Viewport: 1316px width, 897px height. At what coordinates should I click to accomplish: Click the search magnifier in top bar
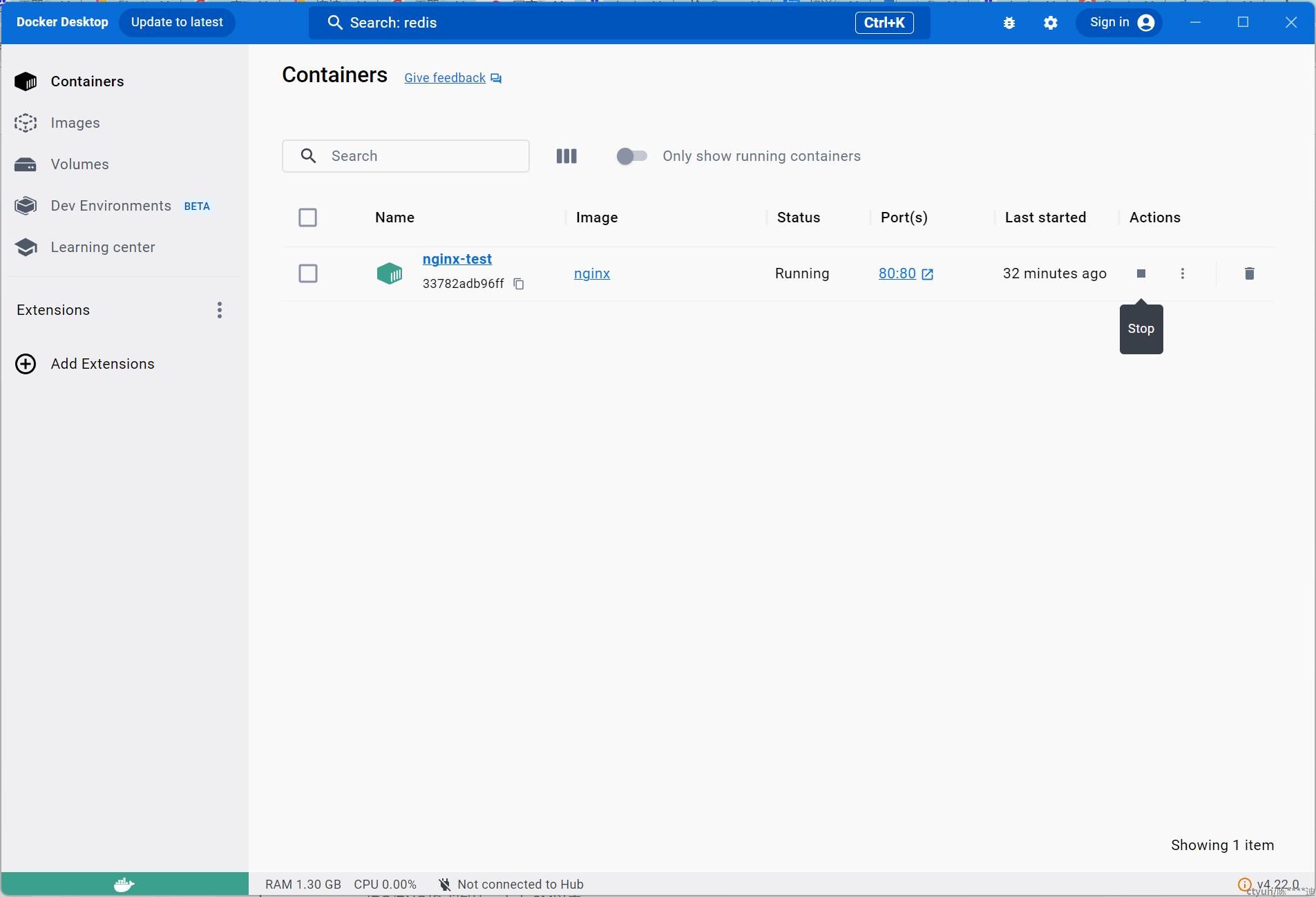(x=335, y=23)
